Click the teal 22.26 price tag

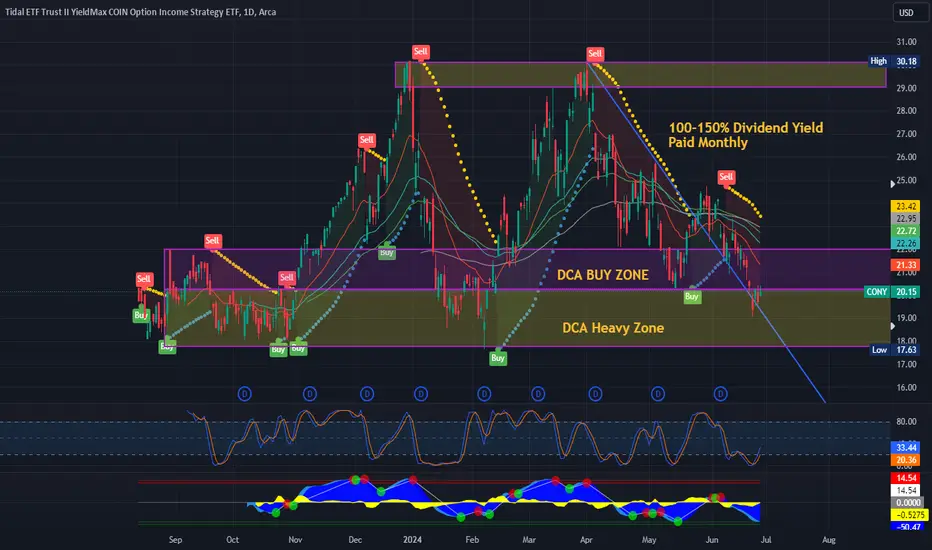coord(906,243)
